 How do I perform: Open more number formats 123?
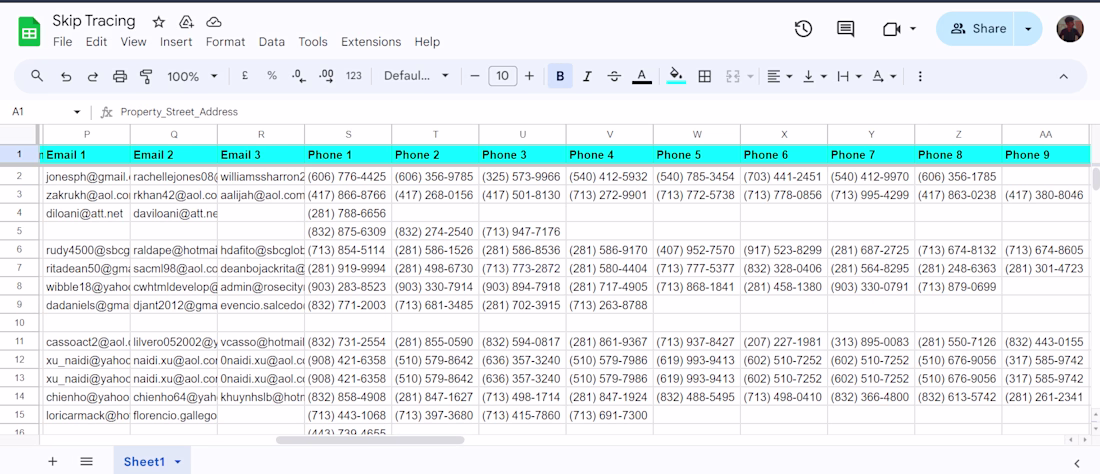[354, 76]
